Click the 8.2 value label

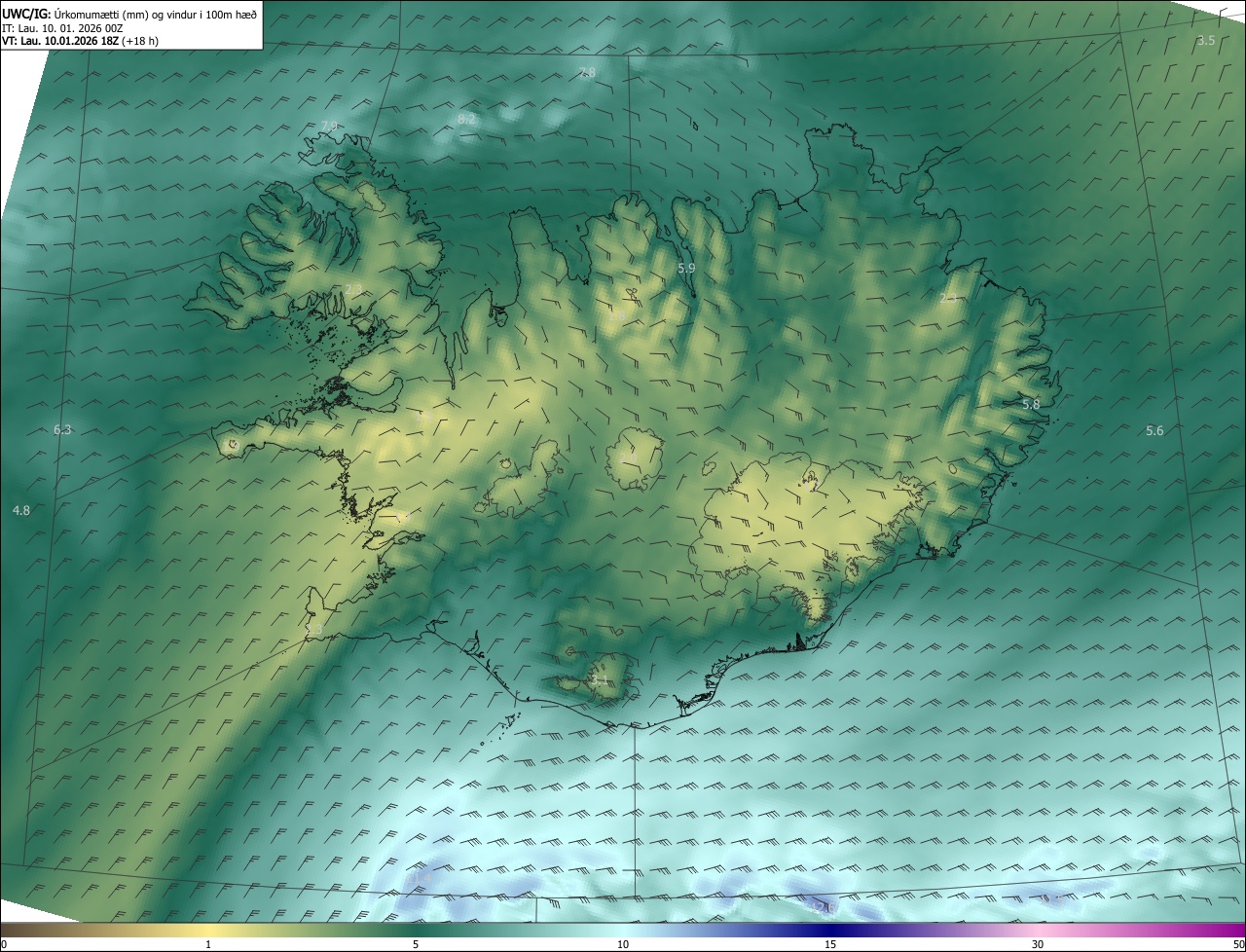point(466,119)
